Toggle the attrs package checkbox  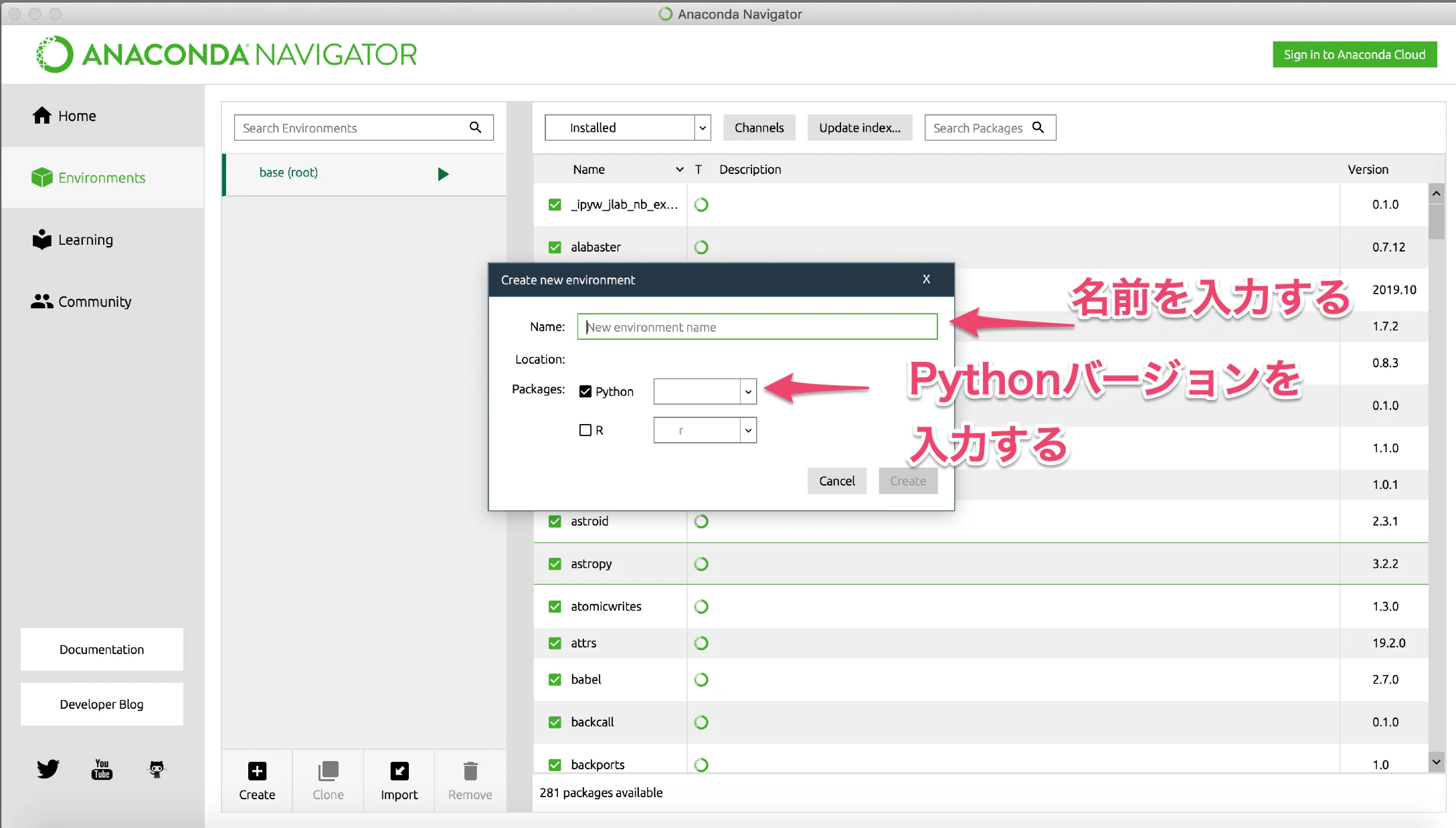coord(555,643)
